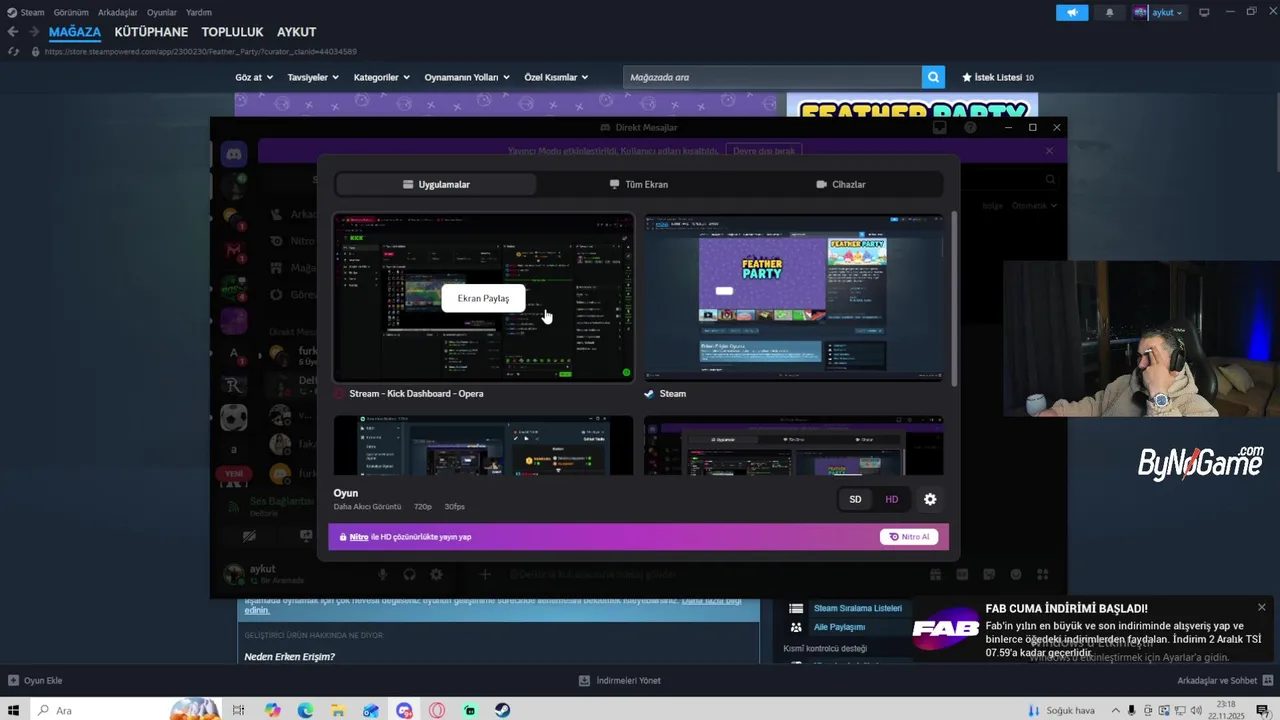Expand the Otomatik dropdown in Discord

(1034, 205)
